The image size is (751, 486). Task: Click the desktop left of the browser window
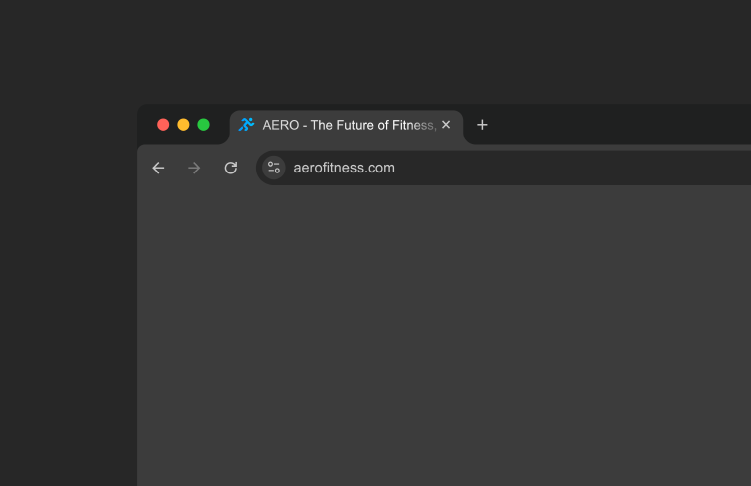[x=68, y=300]
